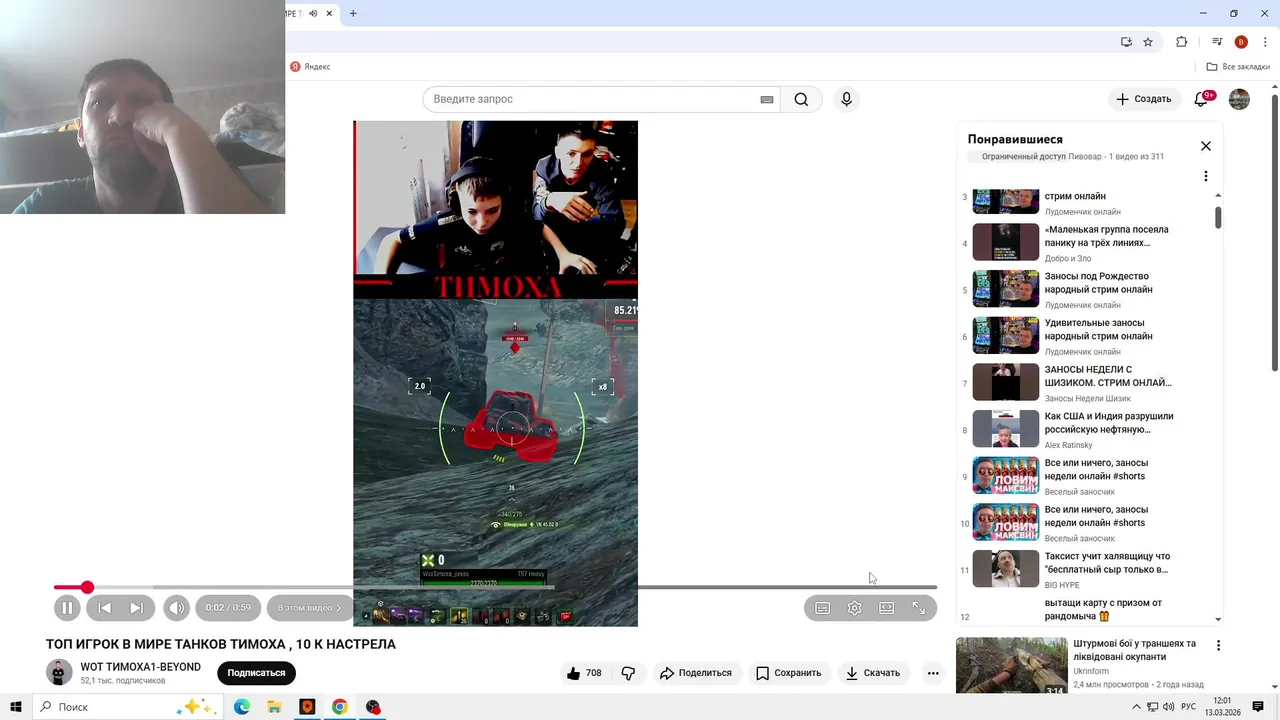Start voice search with microphone
The image size is (1280, 720).
[846, 99]
